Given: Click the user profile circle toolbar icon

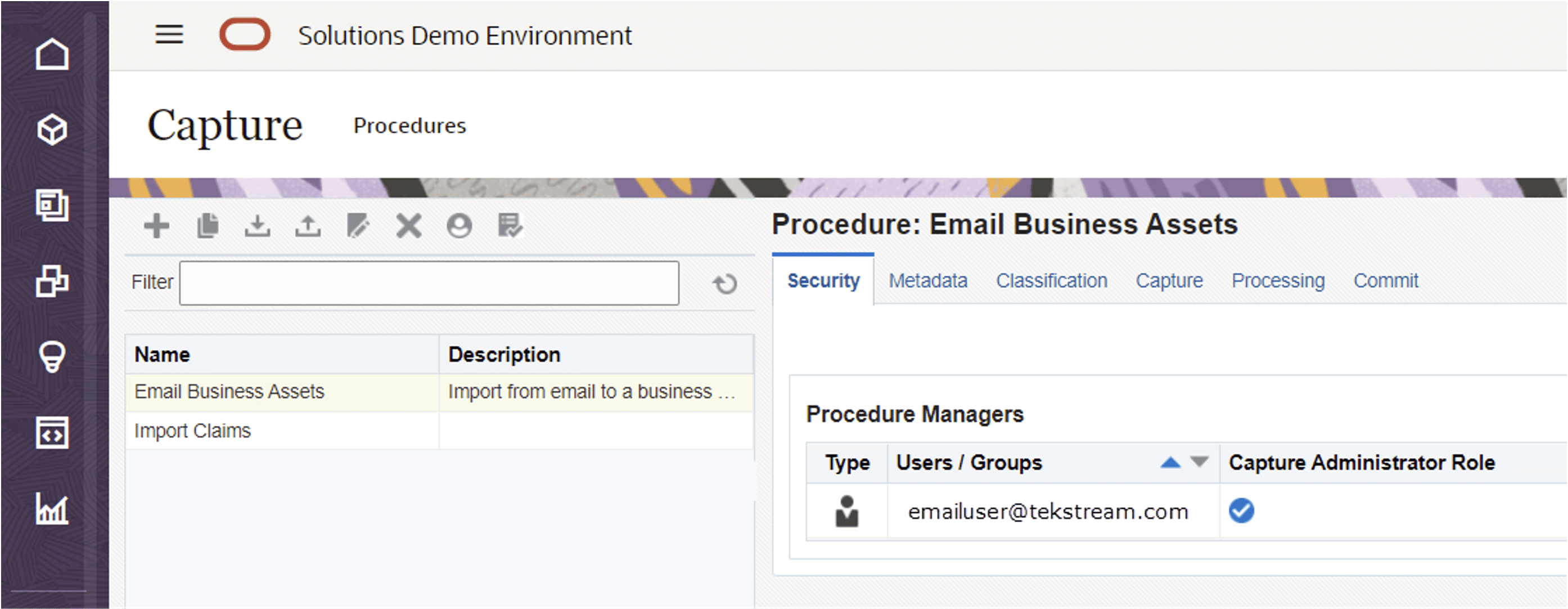Looking at the screenshot, I should 459,226.
